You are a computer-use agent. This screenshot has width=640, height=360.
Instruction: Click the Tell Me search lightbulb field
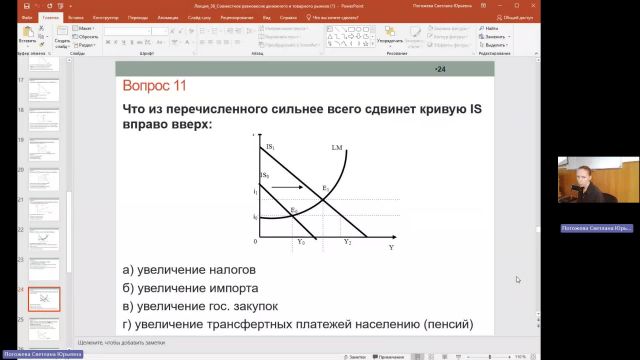tap(332, 18)
